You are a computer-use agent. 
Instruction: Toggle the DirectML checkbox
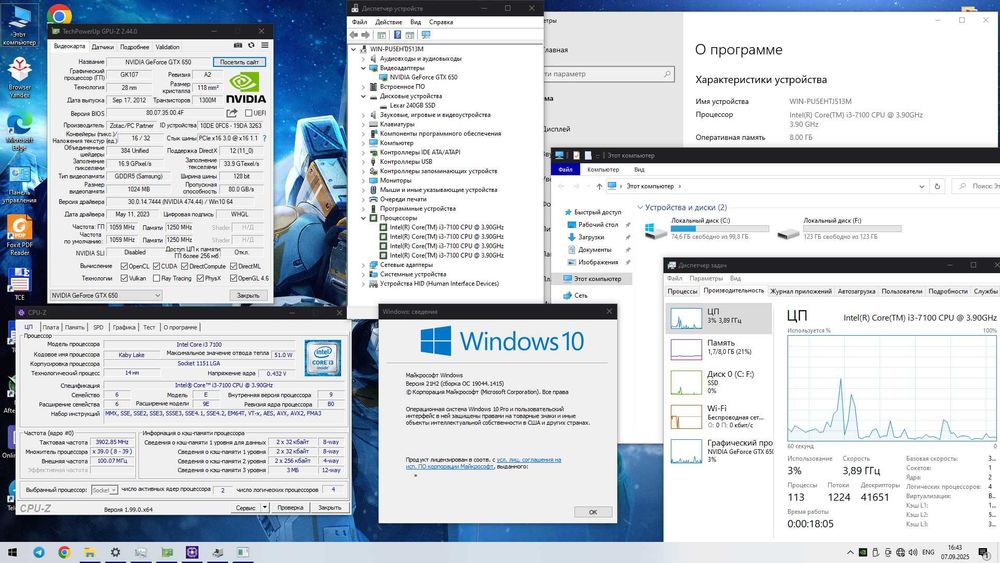[233, 266]
